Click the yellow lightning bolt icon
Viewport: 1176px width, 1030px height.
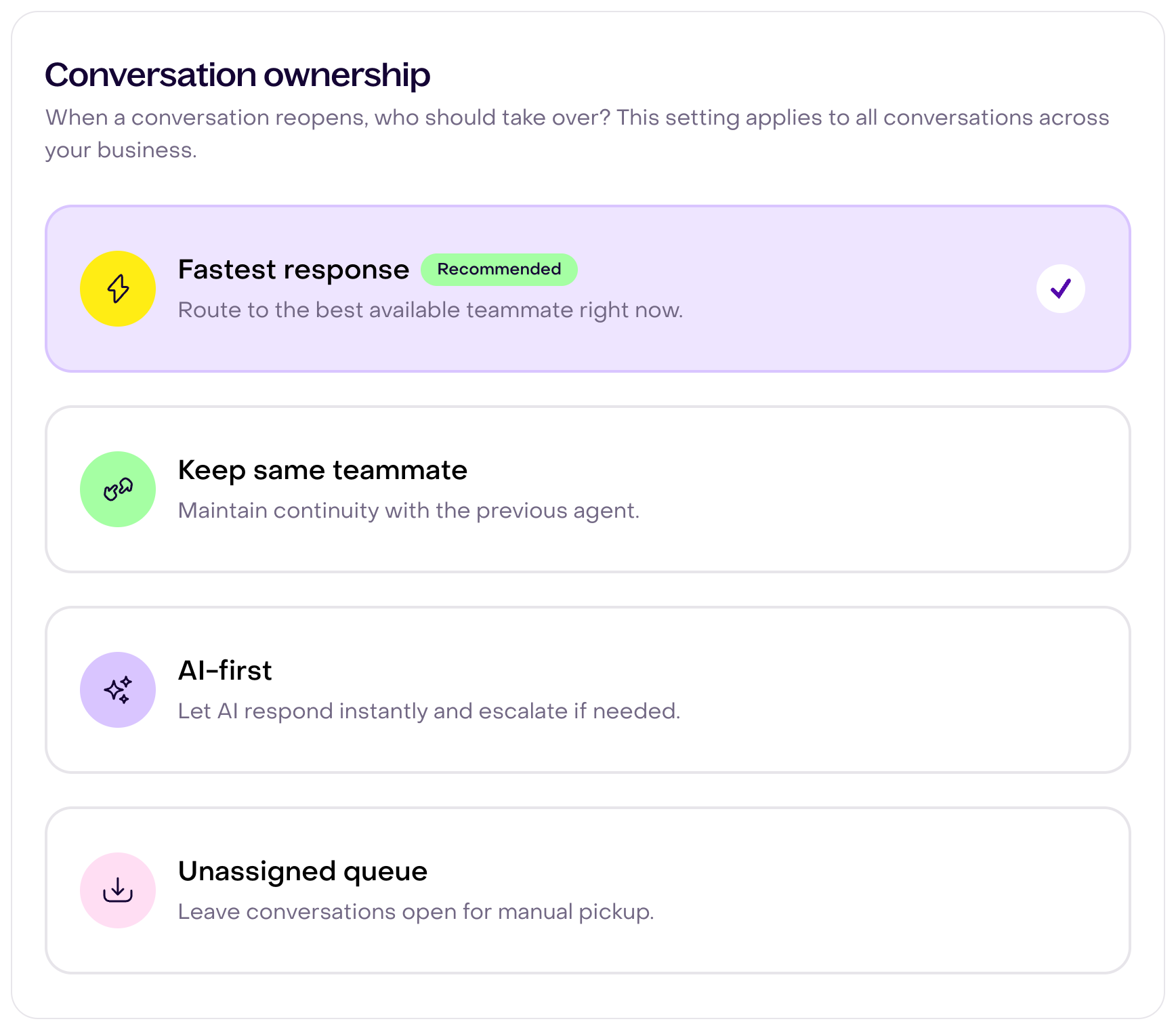pos(118,289)
